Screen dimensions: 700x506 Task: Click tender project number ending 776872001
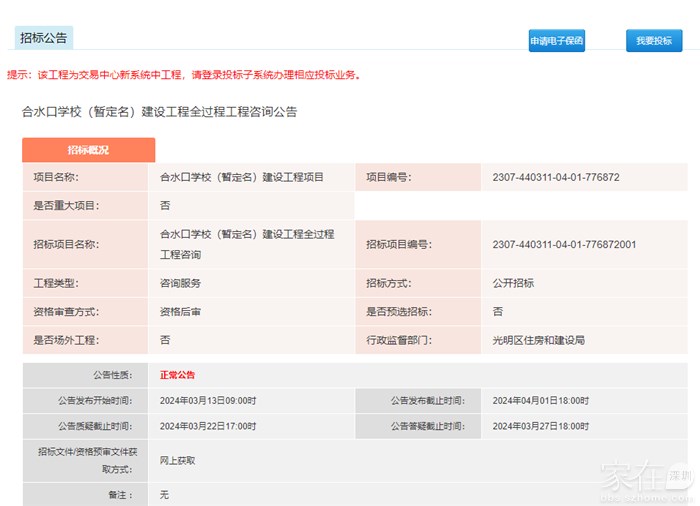pyautogui.click(x=564, y=244)
